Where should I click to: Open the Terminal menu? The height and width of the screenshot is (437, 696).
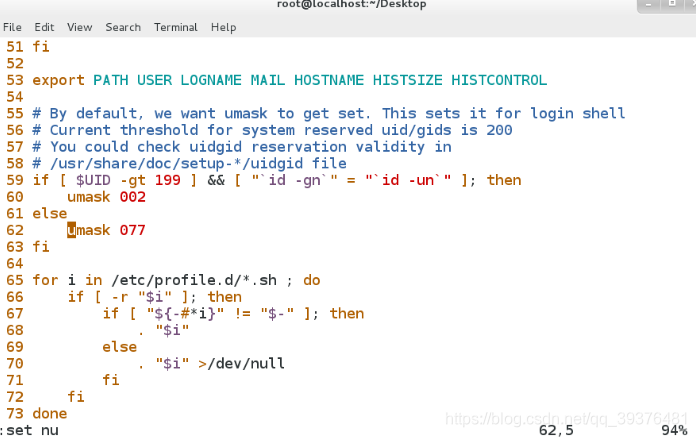(176, 27)
